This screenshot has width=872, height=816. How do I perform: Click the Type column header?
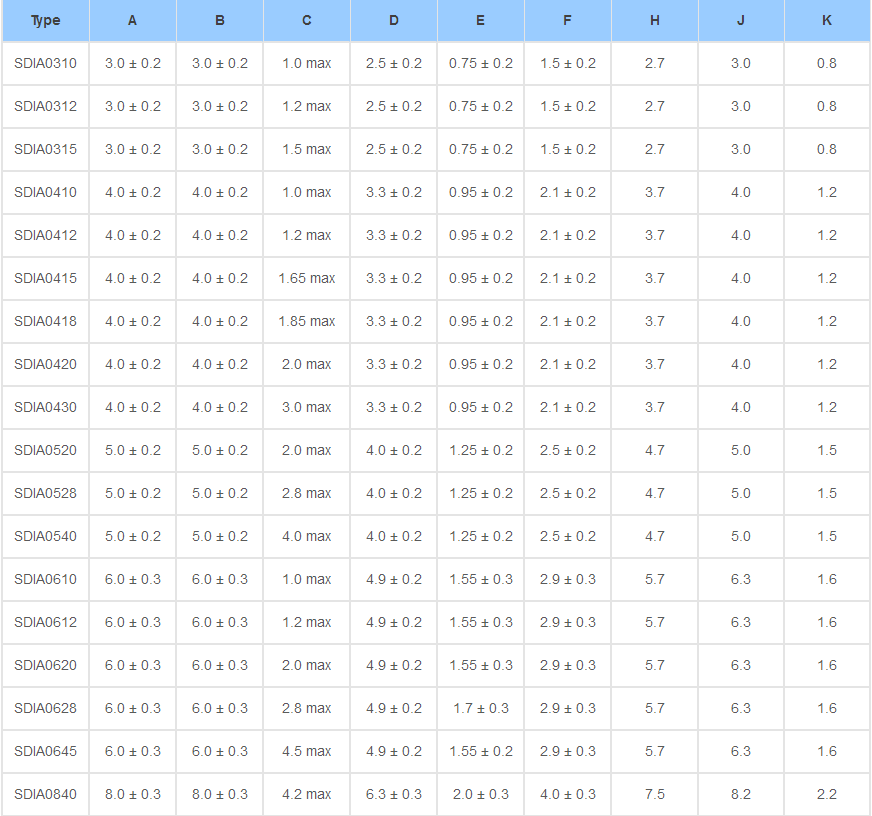tap(46, 21)
